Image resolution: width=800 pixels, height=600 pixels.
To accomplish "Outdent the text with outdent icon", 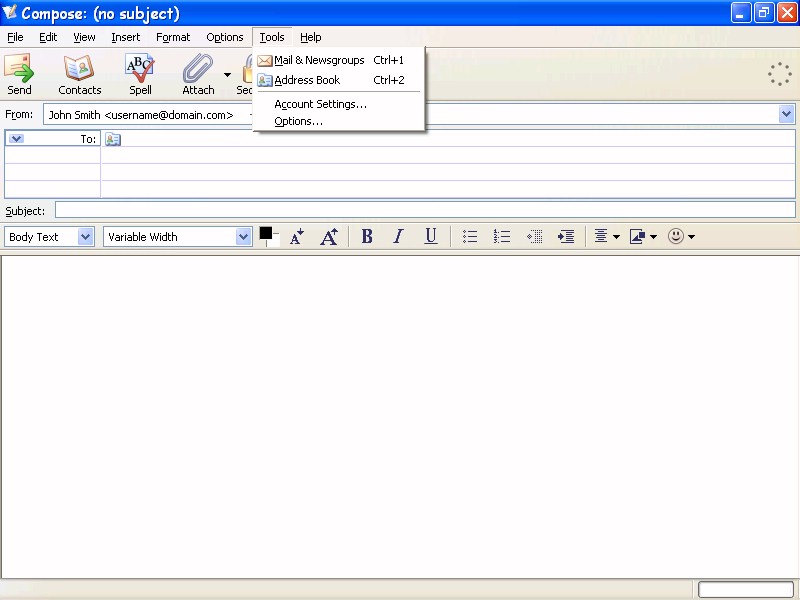I will pyautogui.click(x=534, y=236).
